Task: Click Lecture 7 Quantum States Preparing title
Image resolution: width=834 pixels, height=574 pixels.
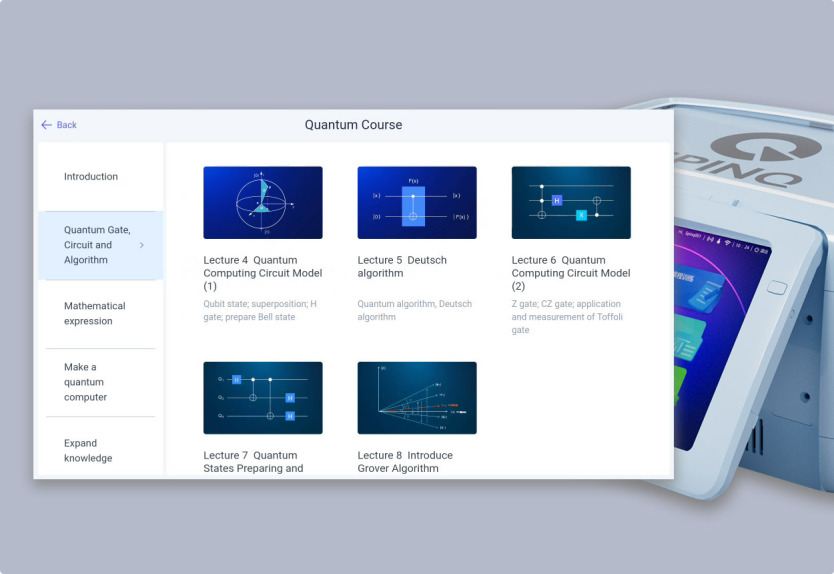Action: point(254,462)
